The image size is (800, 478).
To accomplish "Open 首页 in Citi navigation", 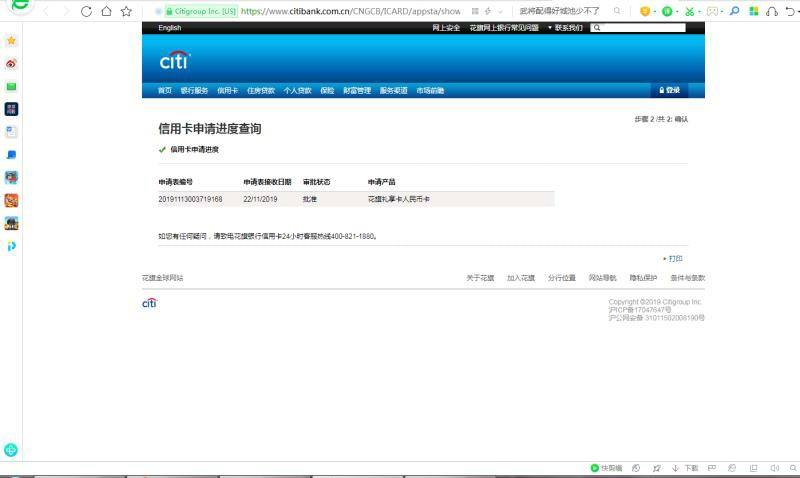I will [x=165, y=90].
